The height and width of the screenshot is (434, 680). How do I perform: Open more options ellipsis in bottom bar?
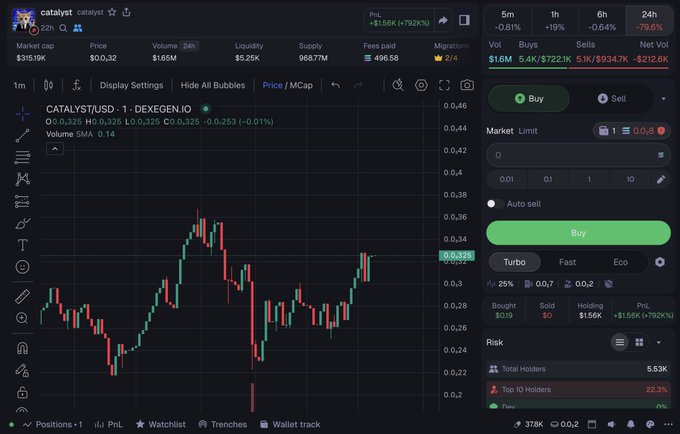tap(668, 424)
